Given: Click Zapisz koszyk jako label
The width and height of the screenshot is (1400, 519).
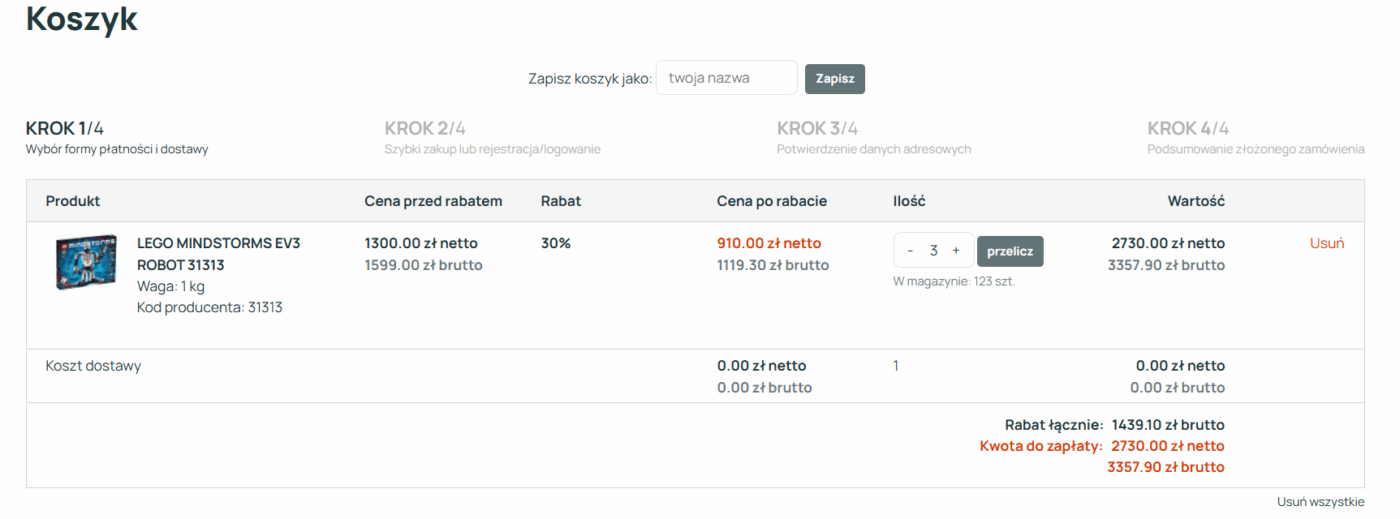Looking at the screenshot, I should [590, 79].
